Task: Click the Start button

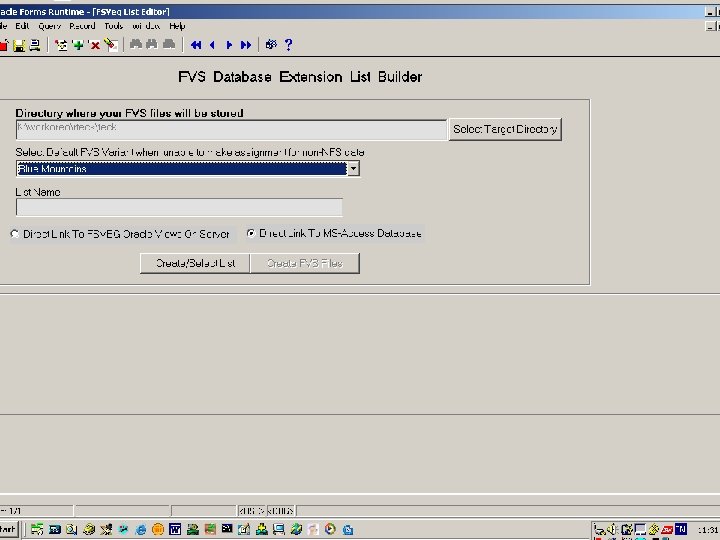Action: [8, 529]
